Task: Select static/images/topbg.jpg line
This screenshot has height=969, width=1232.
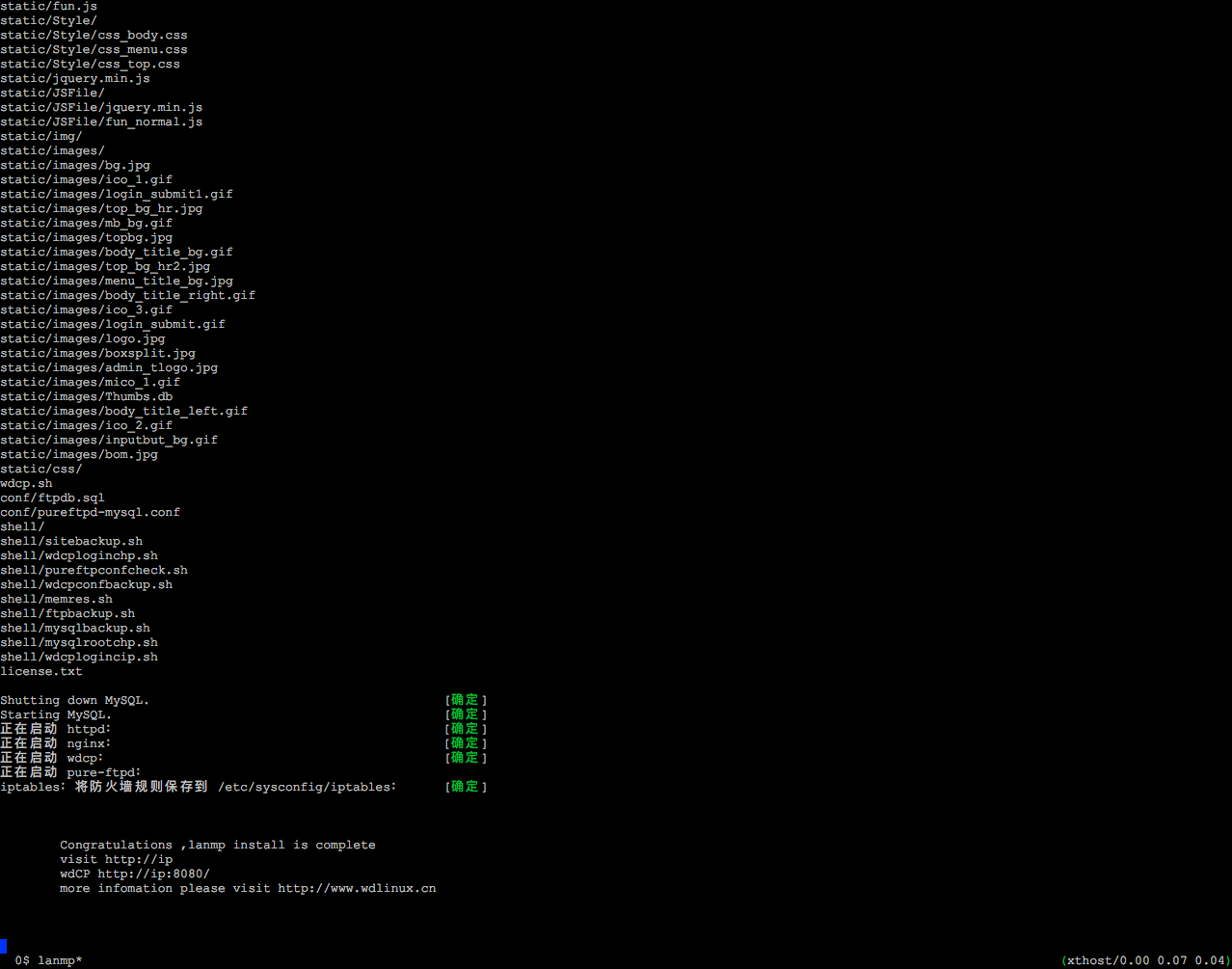Action: 87,237
